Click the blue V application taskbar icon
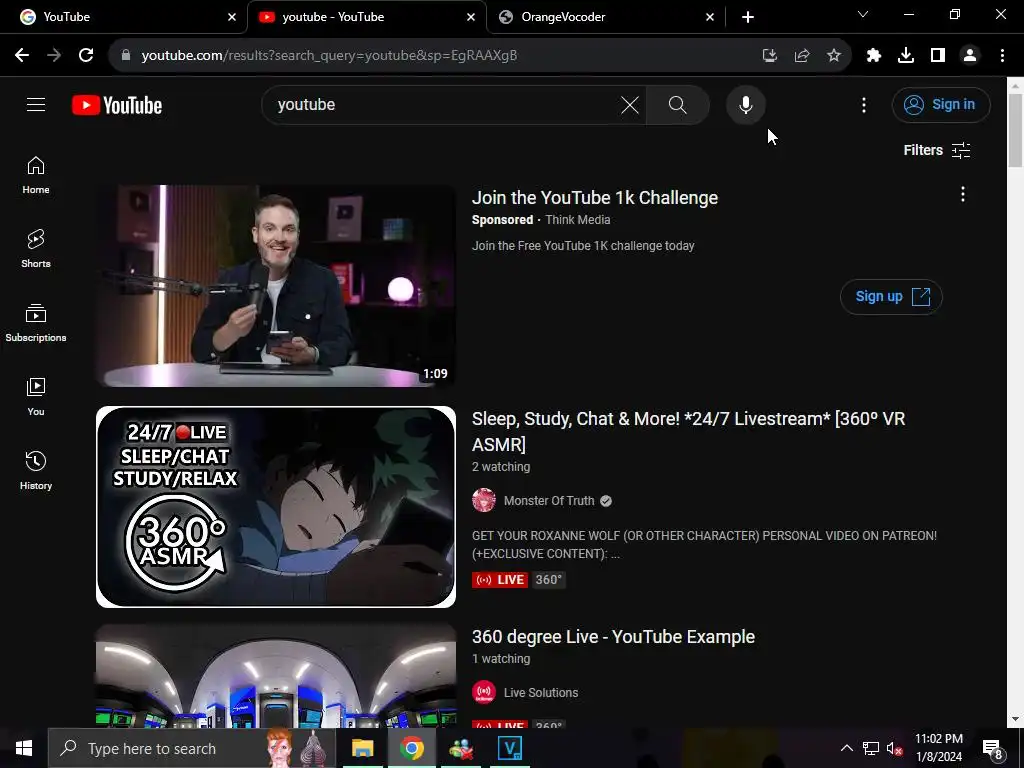The height and width of the screenshot is (768, 1024). (x=509, y=748)
